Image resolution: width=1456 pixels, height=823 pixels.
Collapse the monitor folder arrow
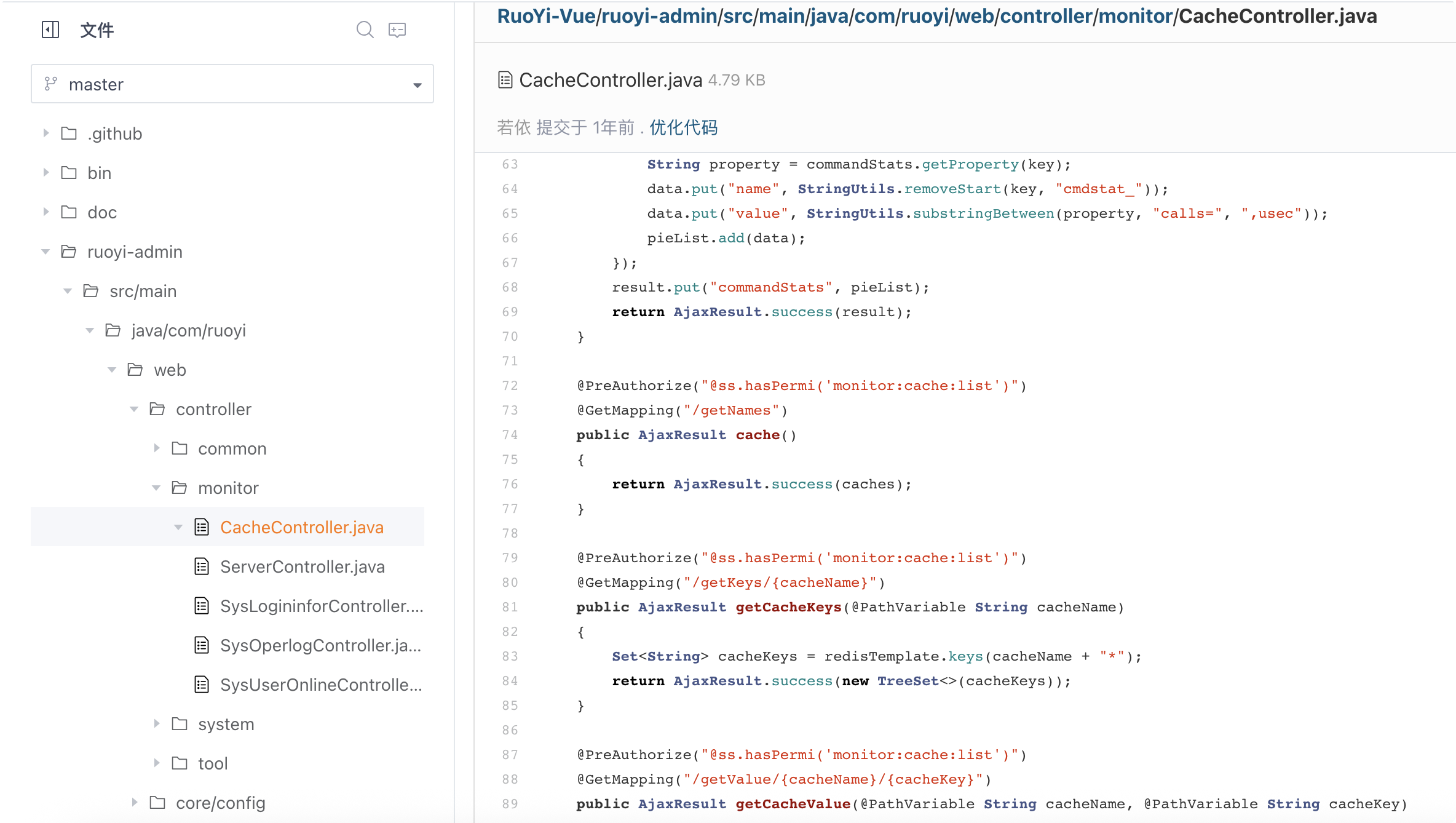click(x=156, y=488)
